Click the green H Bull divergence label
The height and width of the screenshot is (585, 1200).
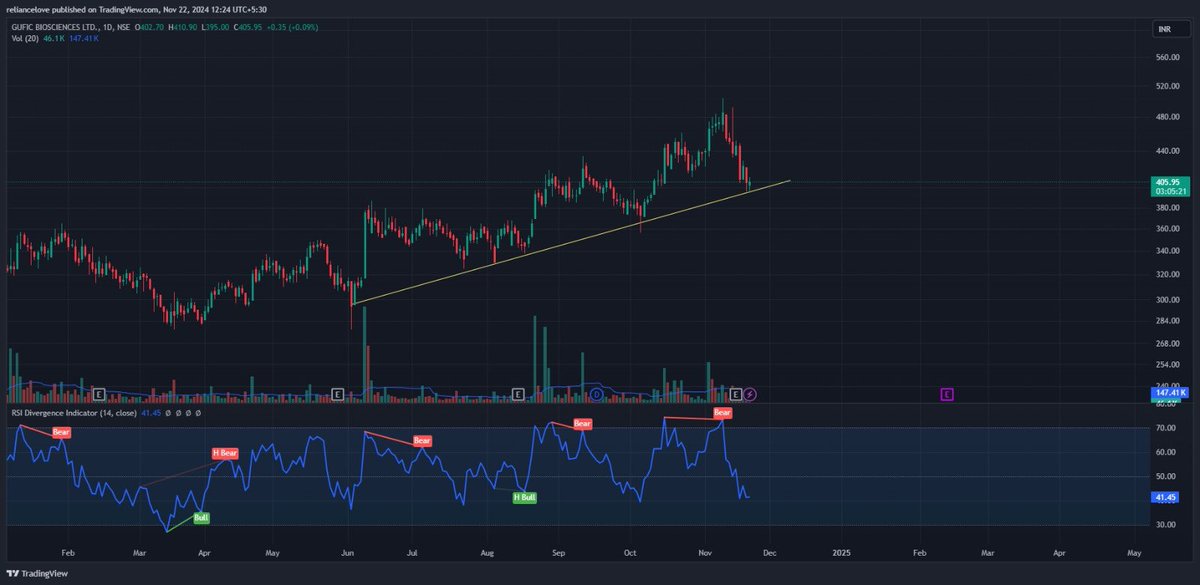coord(524,497)
